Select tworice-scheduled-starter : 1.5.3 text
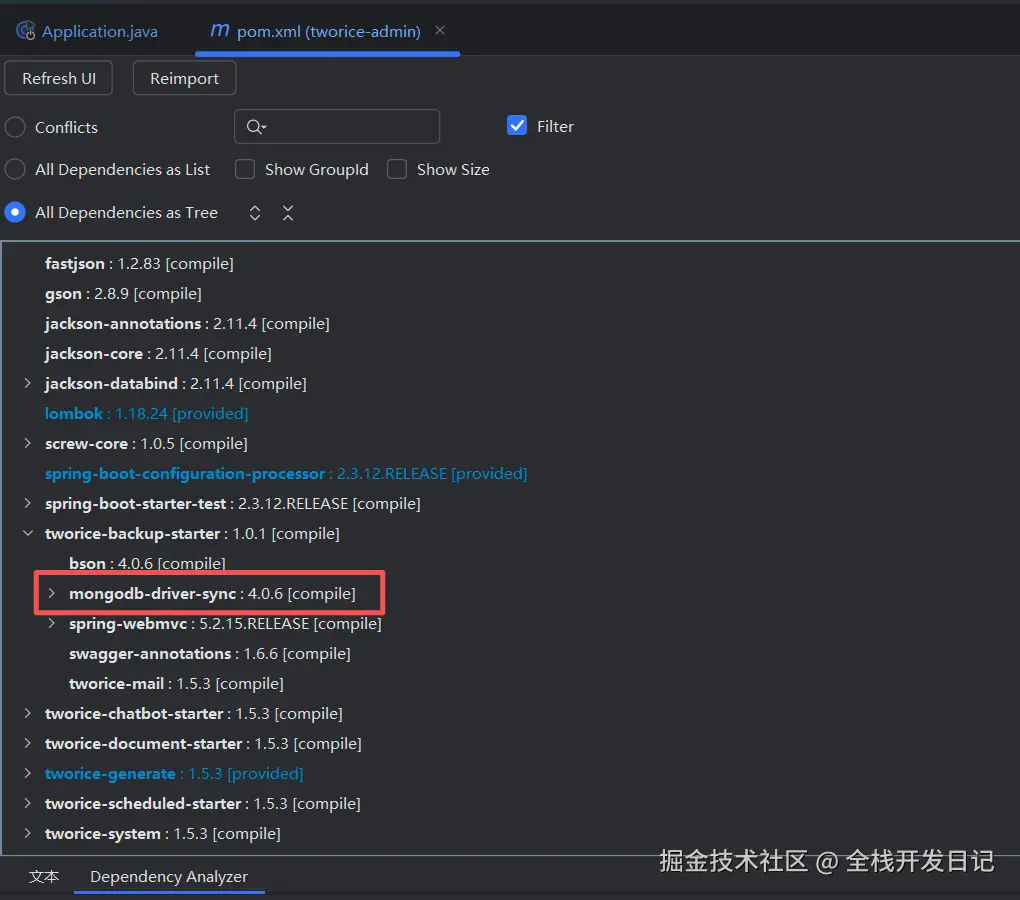 point(202,803)
